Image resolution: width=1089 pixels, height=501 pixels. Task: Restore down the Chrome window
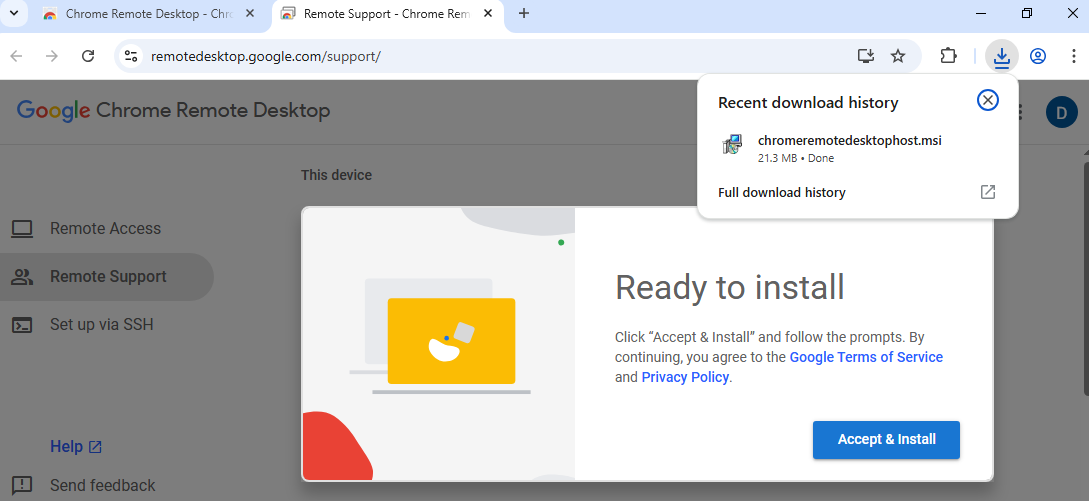click(1026, 13)
